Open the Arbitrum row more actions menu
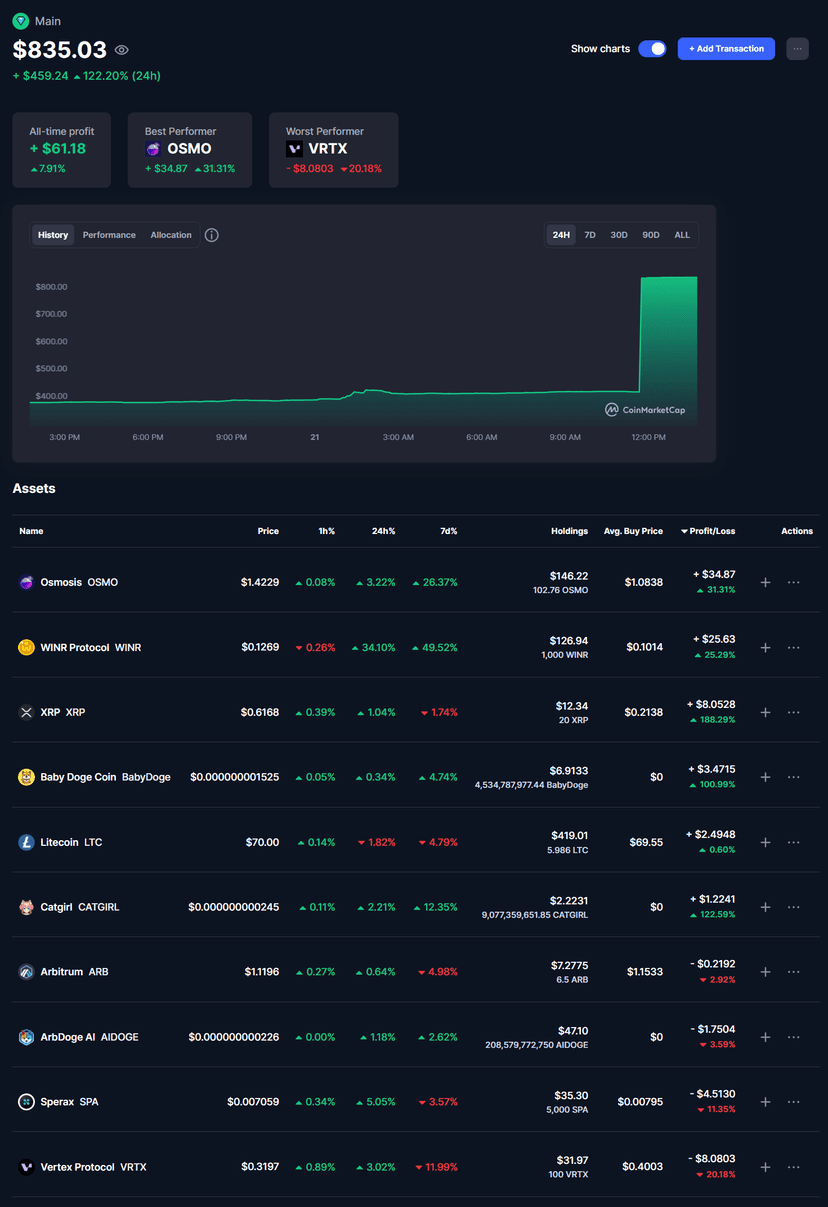 [794, 972]
